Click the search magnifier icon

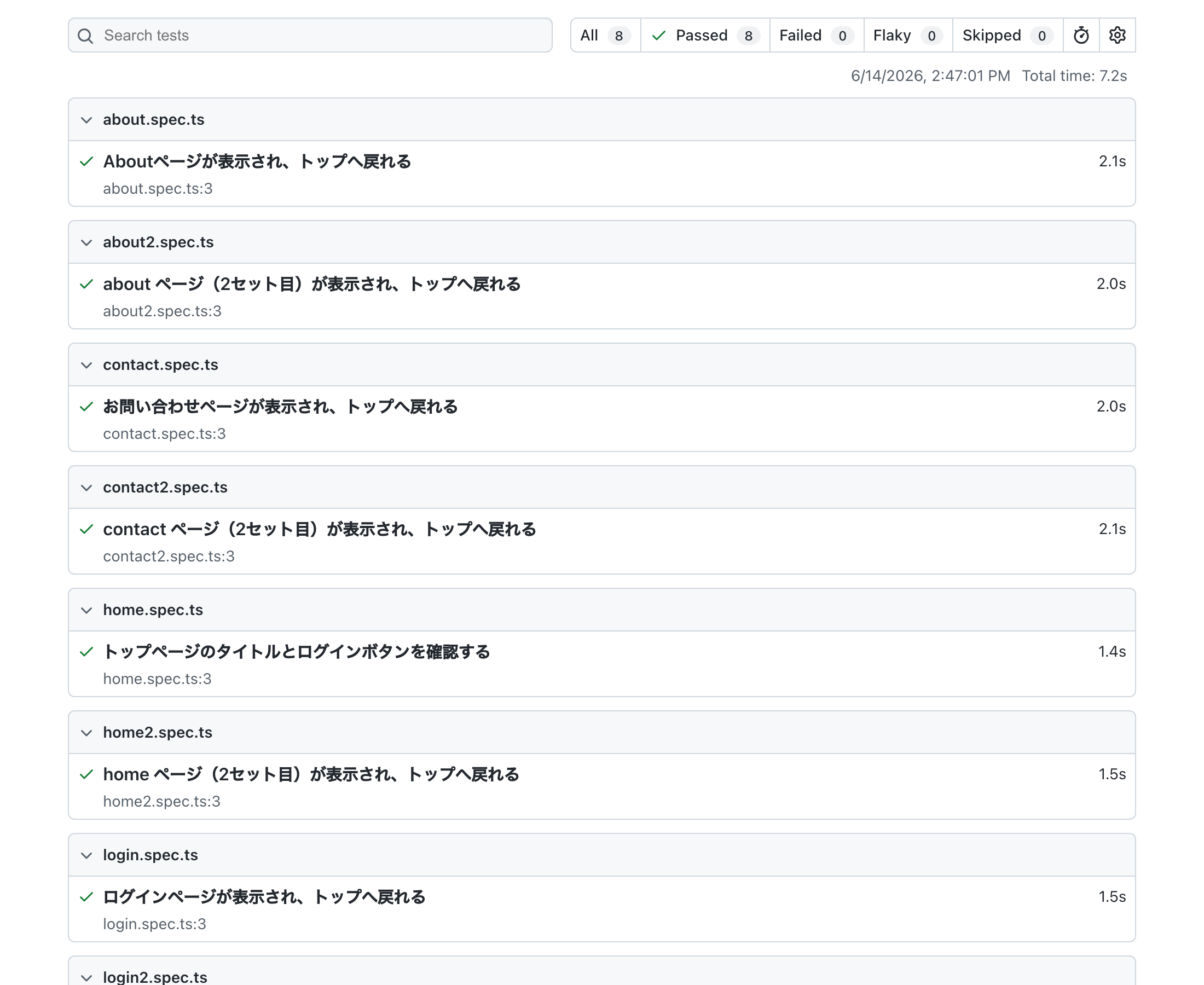[86, 36]
